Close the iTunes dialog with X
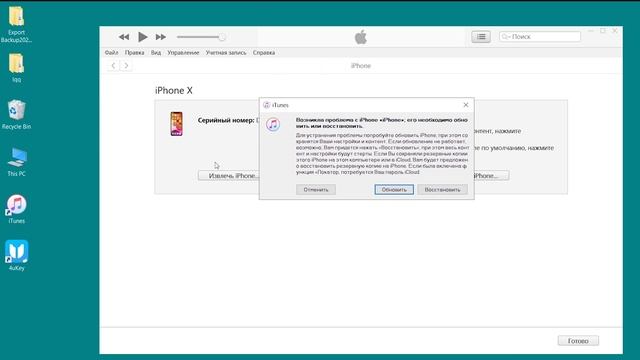Viewport: 640px width, 360px height. tap(466, 105)
